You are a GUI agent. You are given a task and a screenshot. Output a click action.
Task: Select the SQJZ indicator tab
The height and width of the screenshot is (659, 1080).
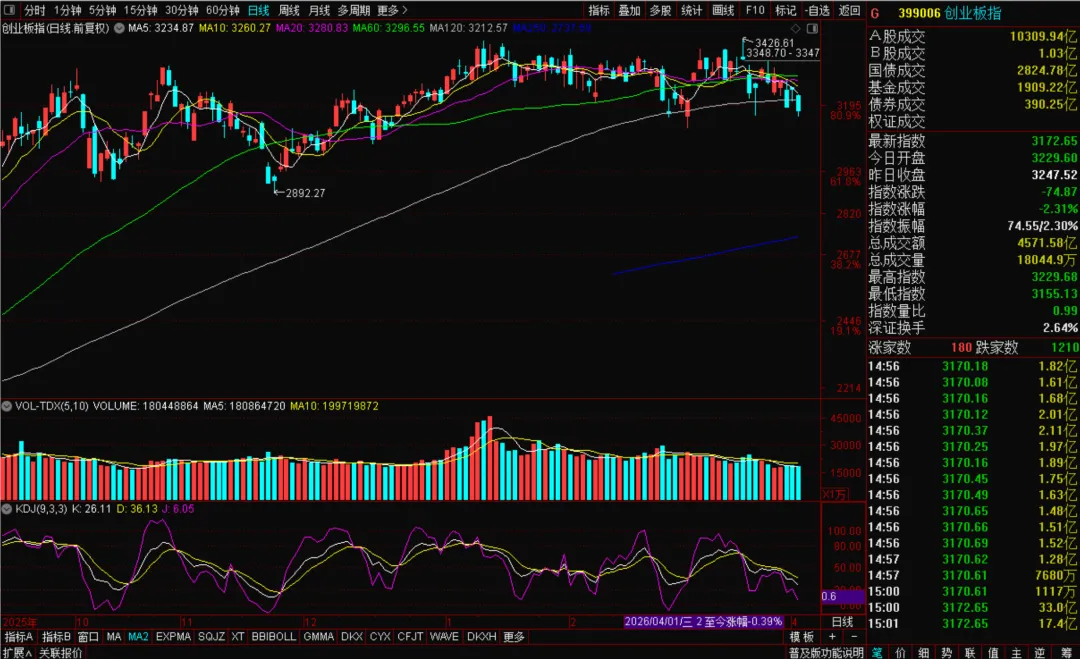211,637
